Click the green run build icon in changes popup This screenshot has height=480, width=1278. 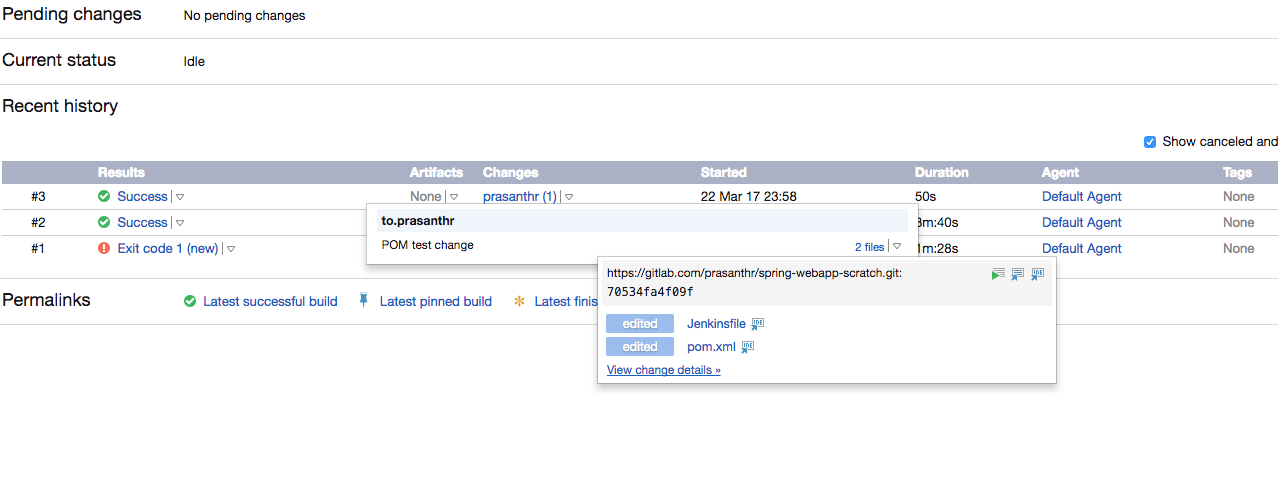pyautogui.click(x=998, y=274)
